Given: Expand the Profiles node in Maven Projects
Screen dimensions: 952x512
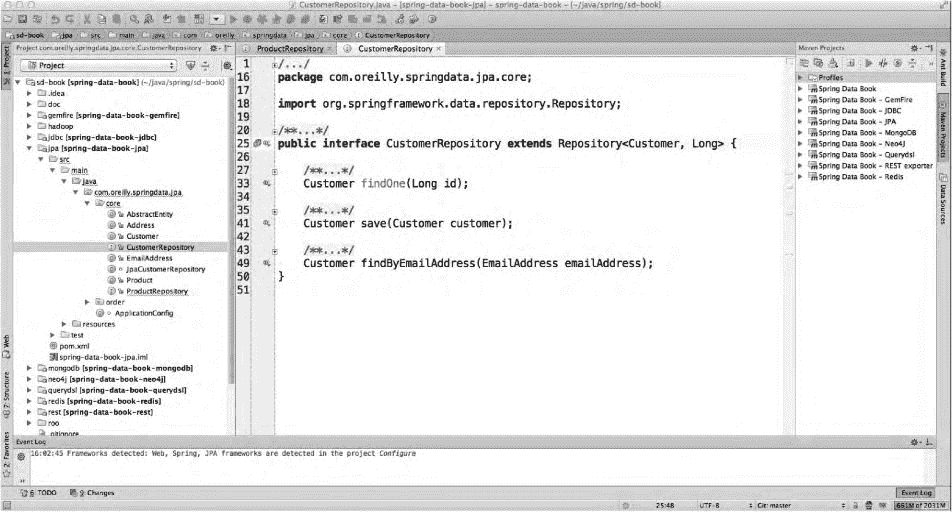Looking at the screenshot, I should pos(801,77).
